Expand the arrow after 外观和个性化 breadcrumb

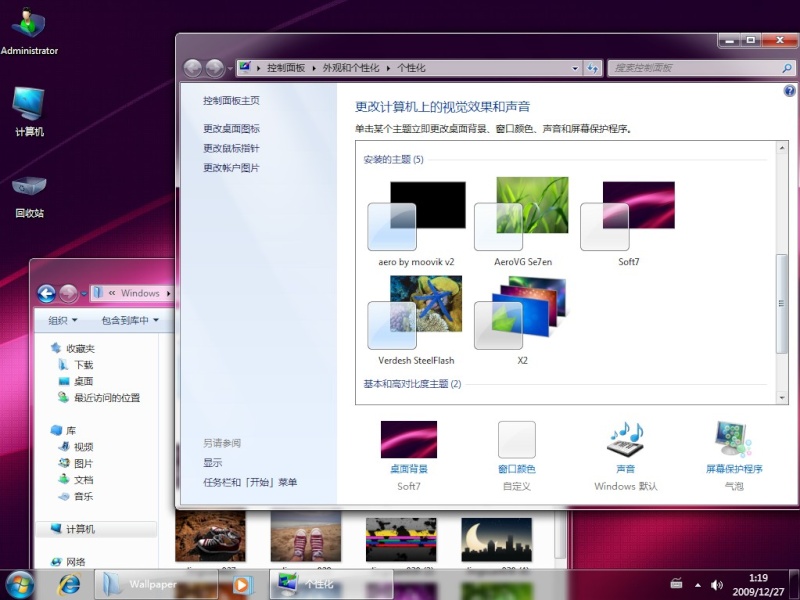(388, 68)
